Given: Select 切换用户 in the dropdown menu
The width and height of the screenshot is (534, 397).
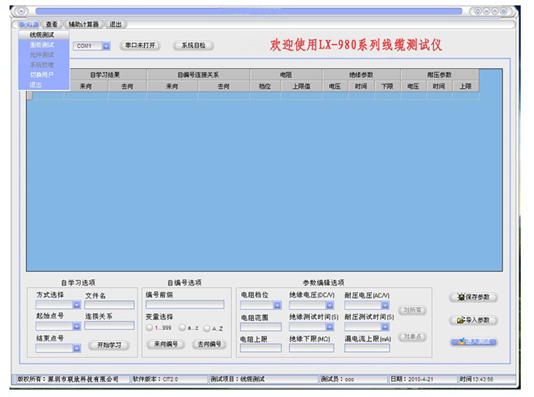Looking at the screenshot, I should pos(44,75).
